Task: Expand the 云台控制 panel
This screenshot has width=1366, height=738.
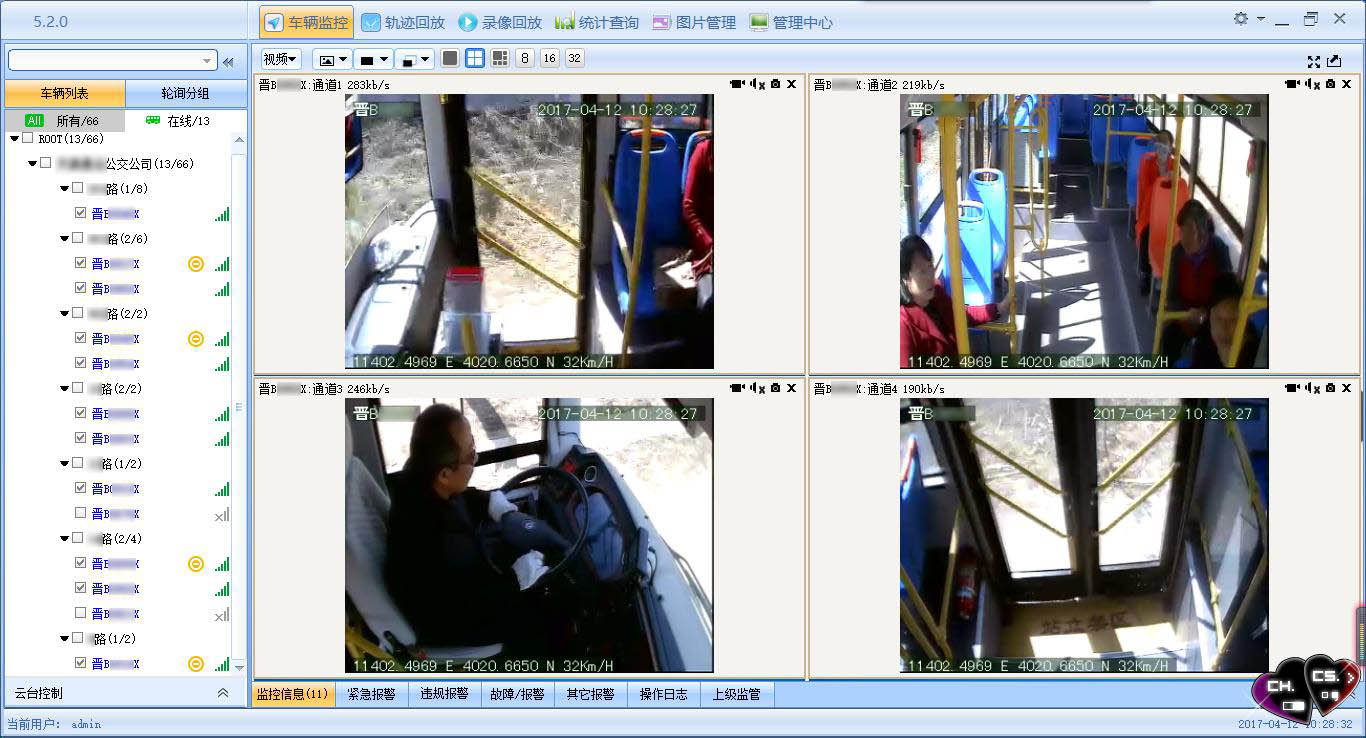Action: (222, 693)
